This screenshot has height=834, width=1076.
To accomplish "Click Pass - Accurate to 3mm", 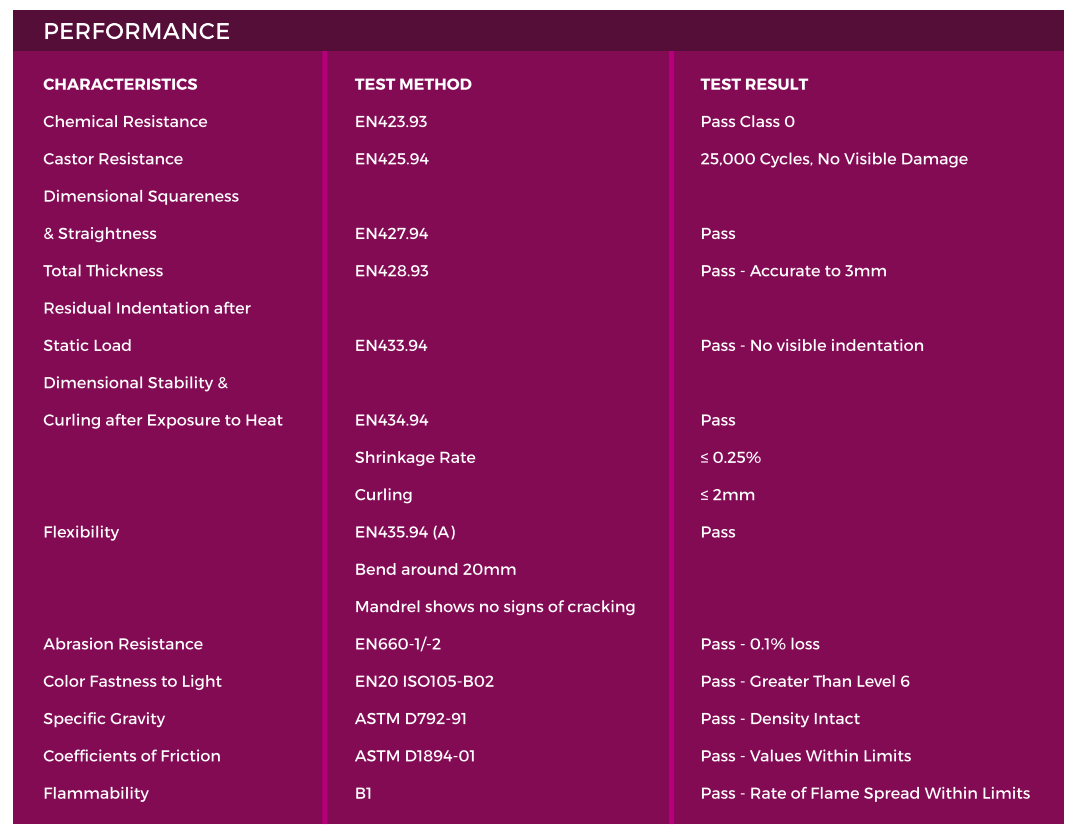I will (793, 270).
